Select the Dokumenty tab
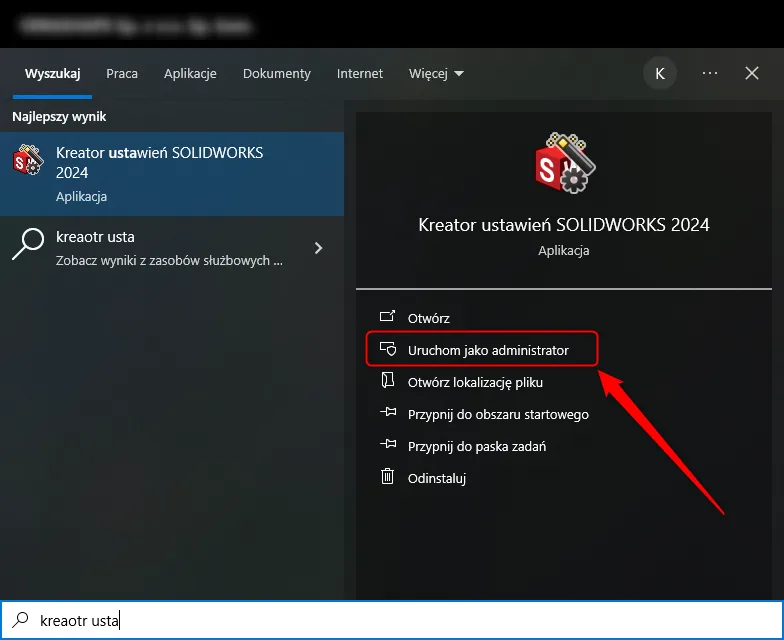The width and height of the screenshot is (784, 640). 276,74
